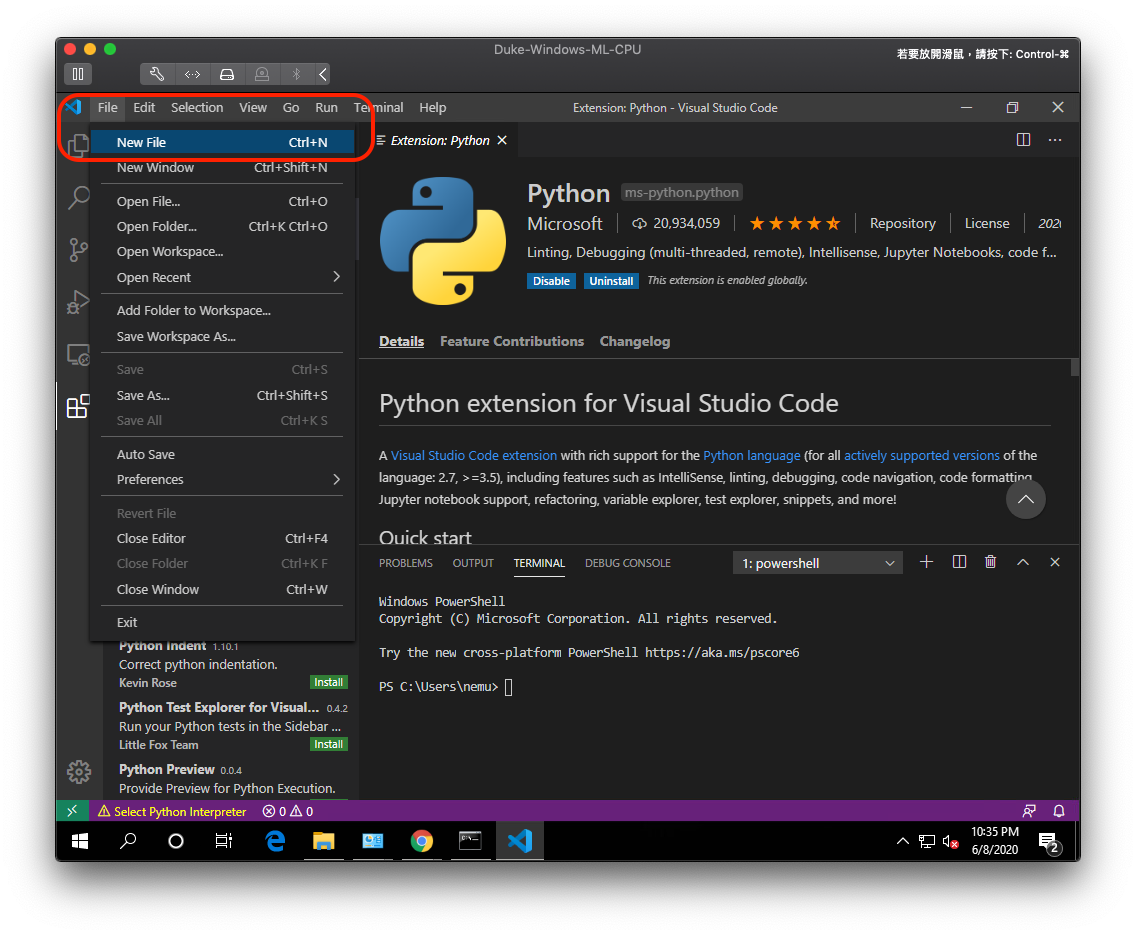The height and width of the screenshot is (935, 1136).
Task: Launch Chrome from the Windows taskbar
Action: [421, 841]
